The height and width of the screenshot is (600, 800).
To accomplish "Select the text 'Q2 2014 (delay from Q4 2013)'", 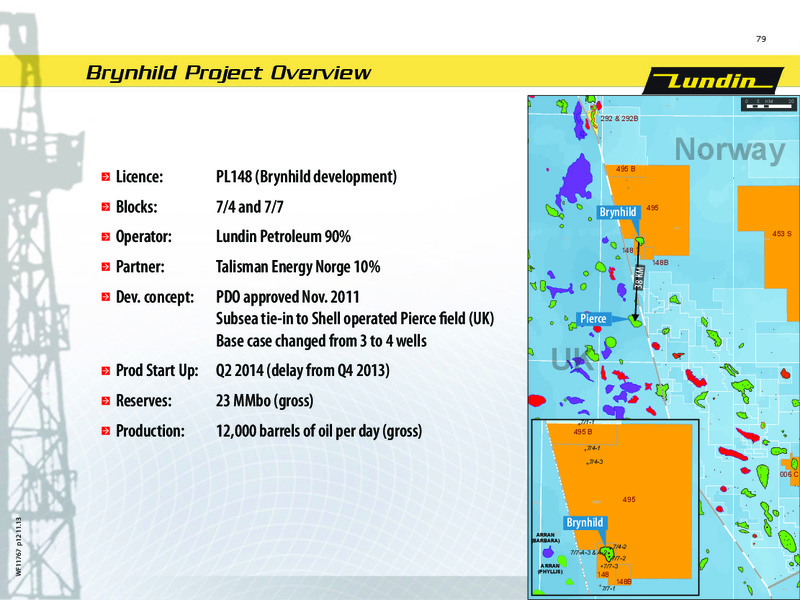I will [x=303, y=370].
